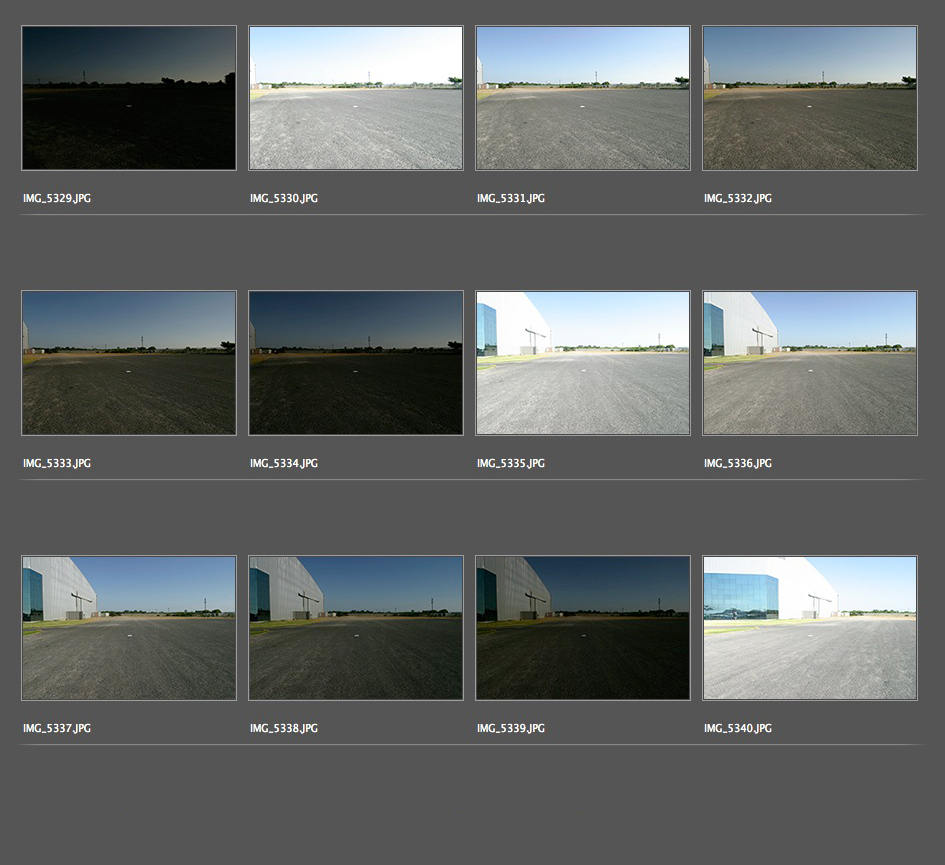Click the IMG_5337.JPG filename label
This screenshot has width=945, height=865.
tap(57, 729)
